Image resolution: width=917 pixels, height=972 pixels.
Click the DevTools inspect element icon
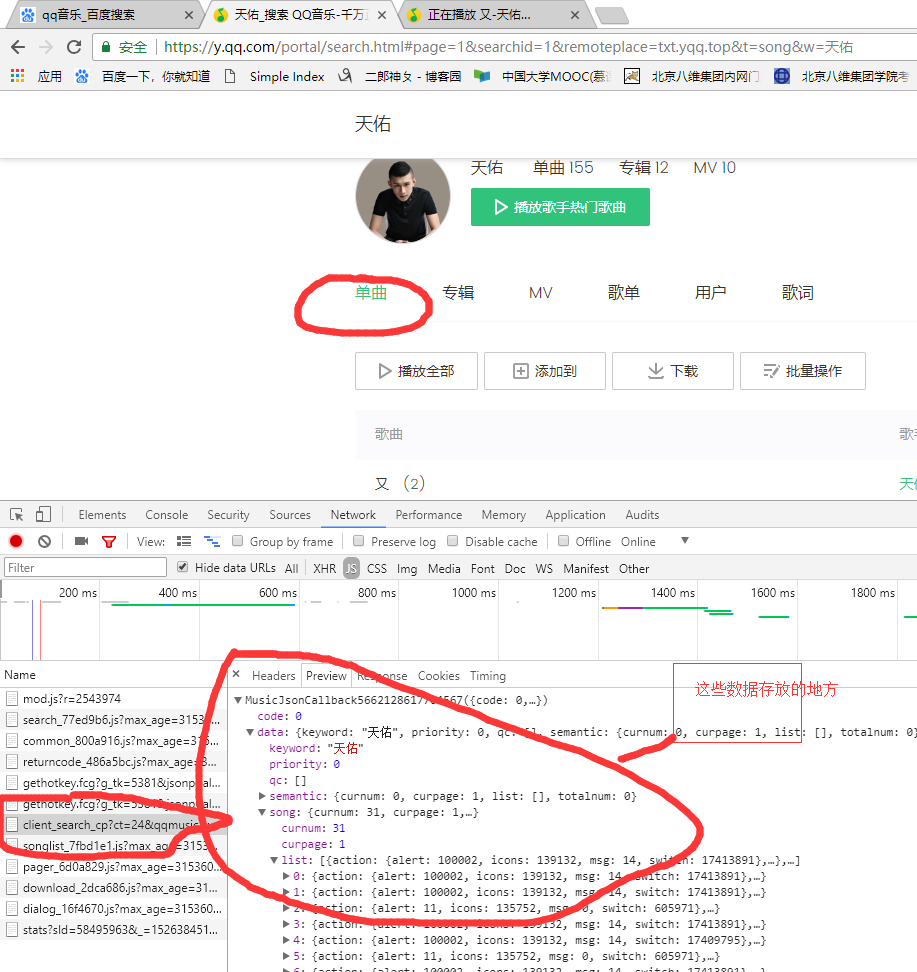(x=17, y=515)
